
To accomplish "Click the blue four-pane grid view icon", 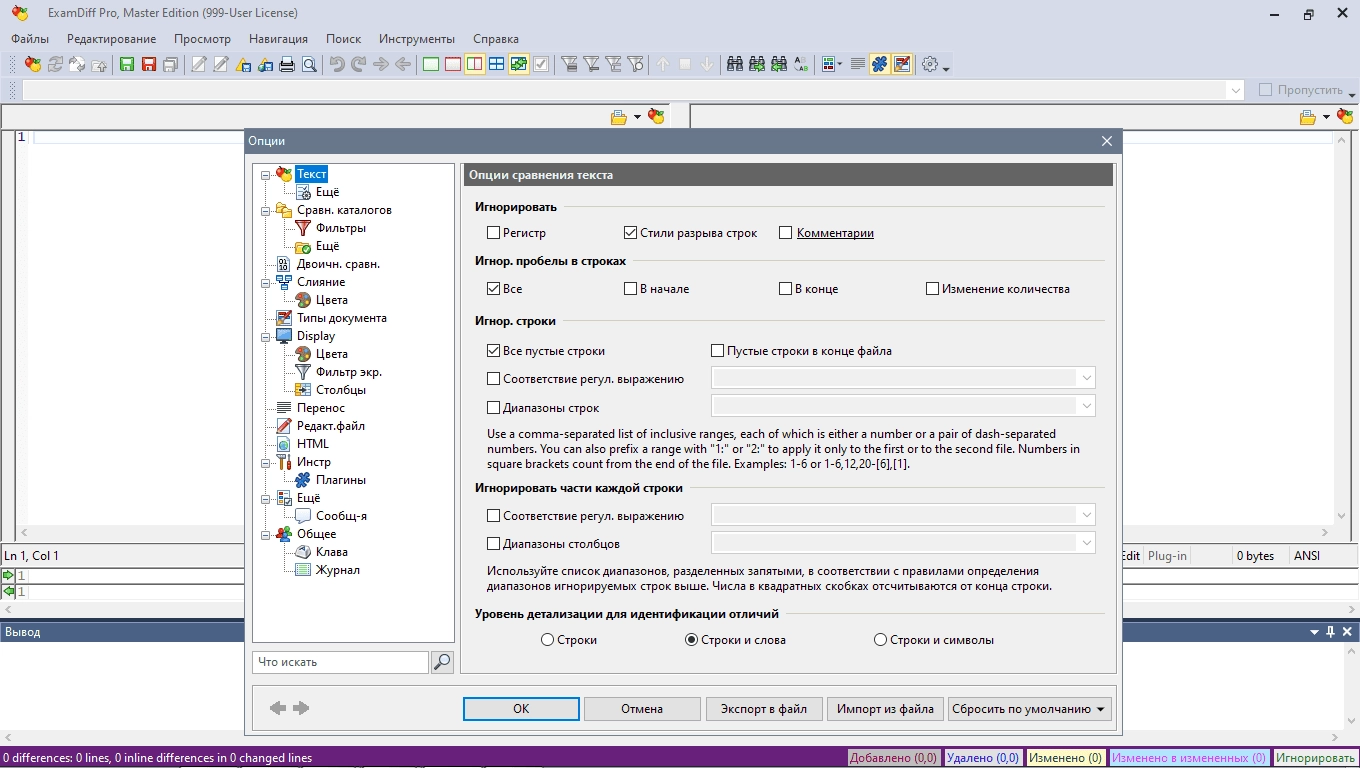I will (x=497, y=64).
